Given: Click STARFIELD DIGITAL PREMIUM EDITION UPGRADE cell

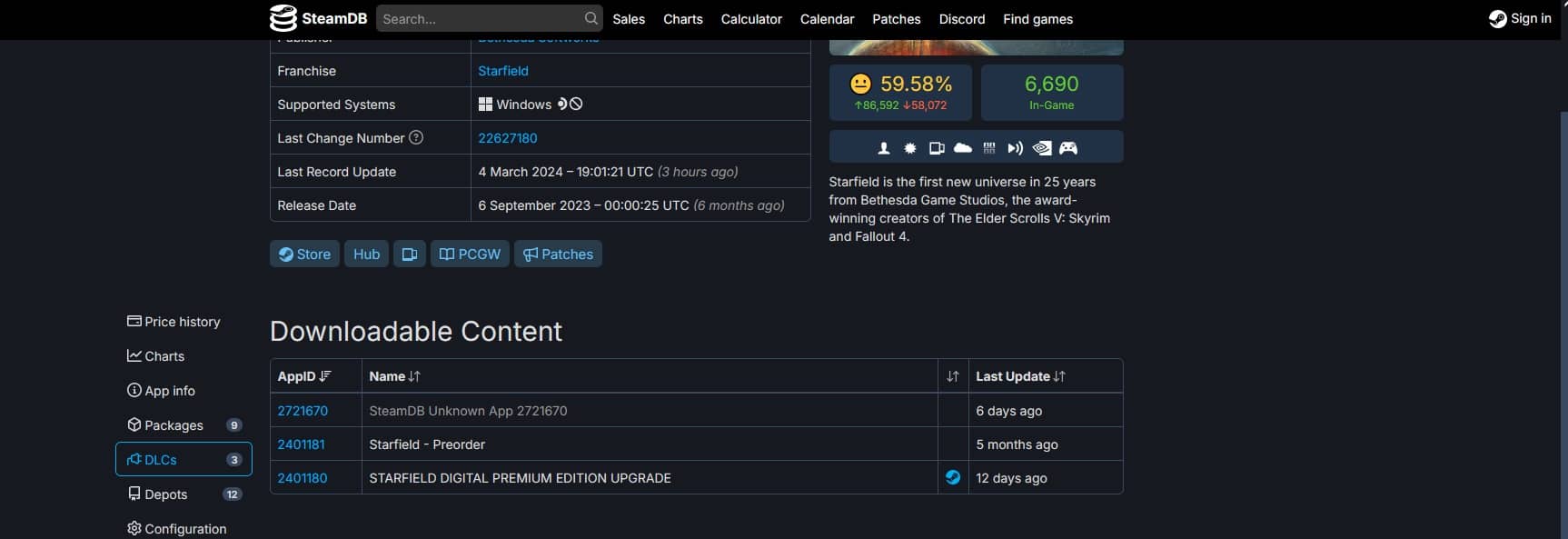Looking at the screenshot, I should [650, 478].
